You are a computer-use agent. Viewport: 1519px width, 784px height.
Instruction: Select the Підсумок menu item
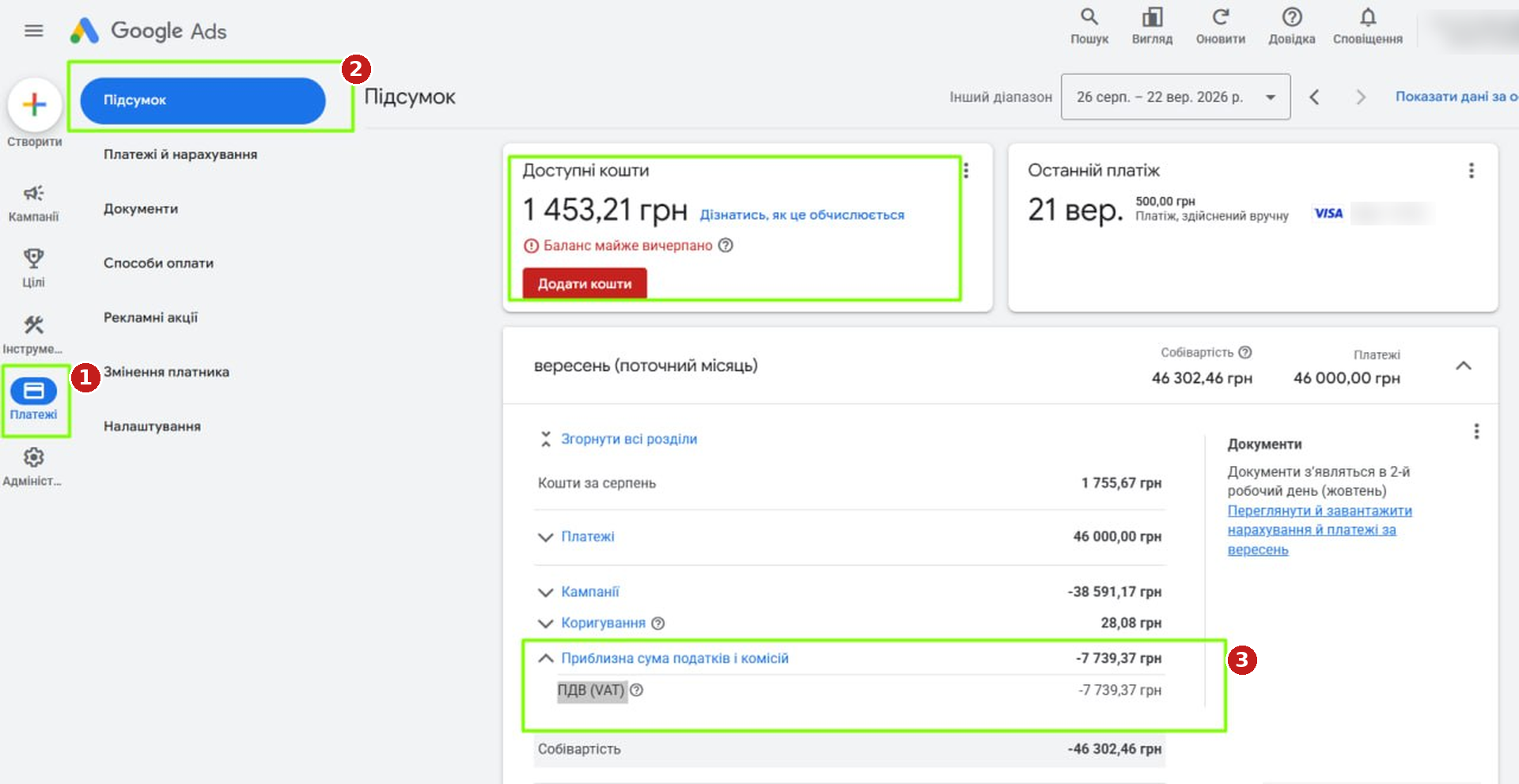(x=203, y=100)
